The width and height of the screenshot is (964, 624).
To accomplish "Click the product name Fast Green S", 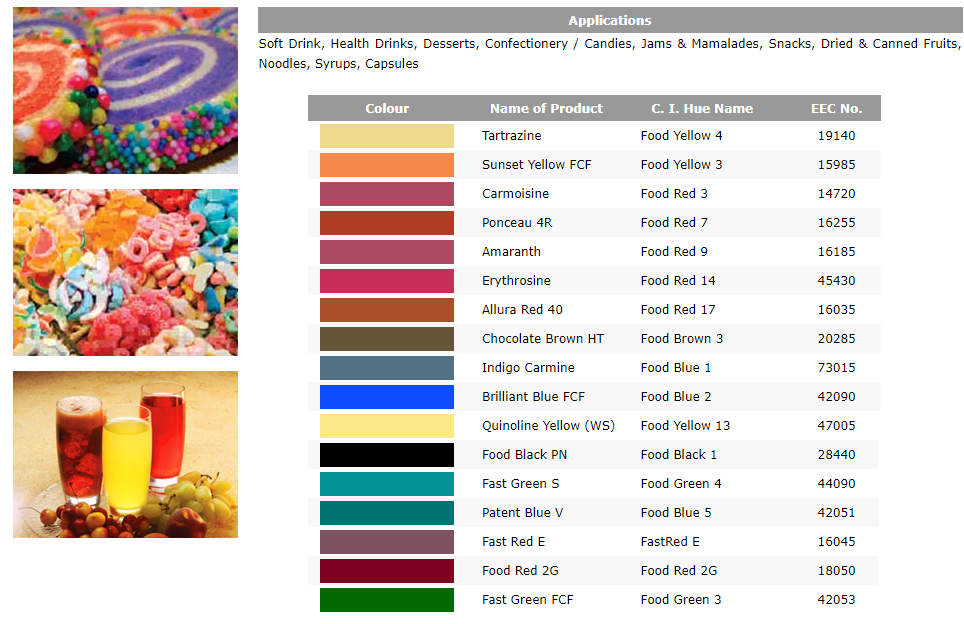I will pyautogui.click(x=521, y=484).
